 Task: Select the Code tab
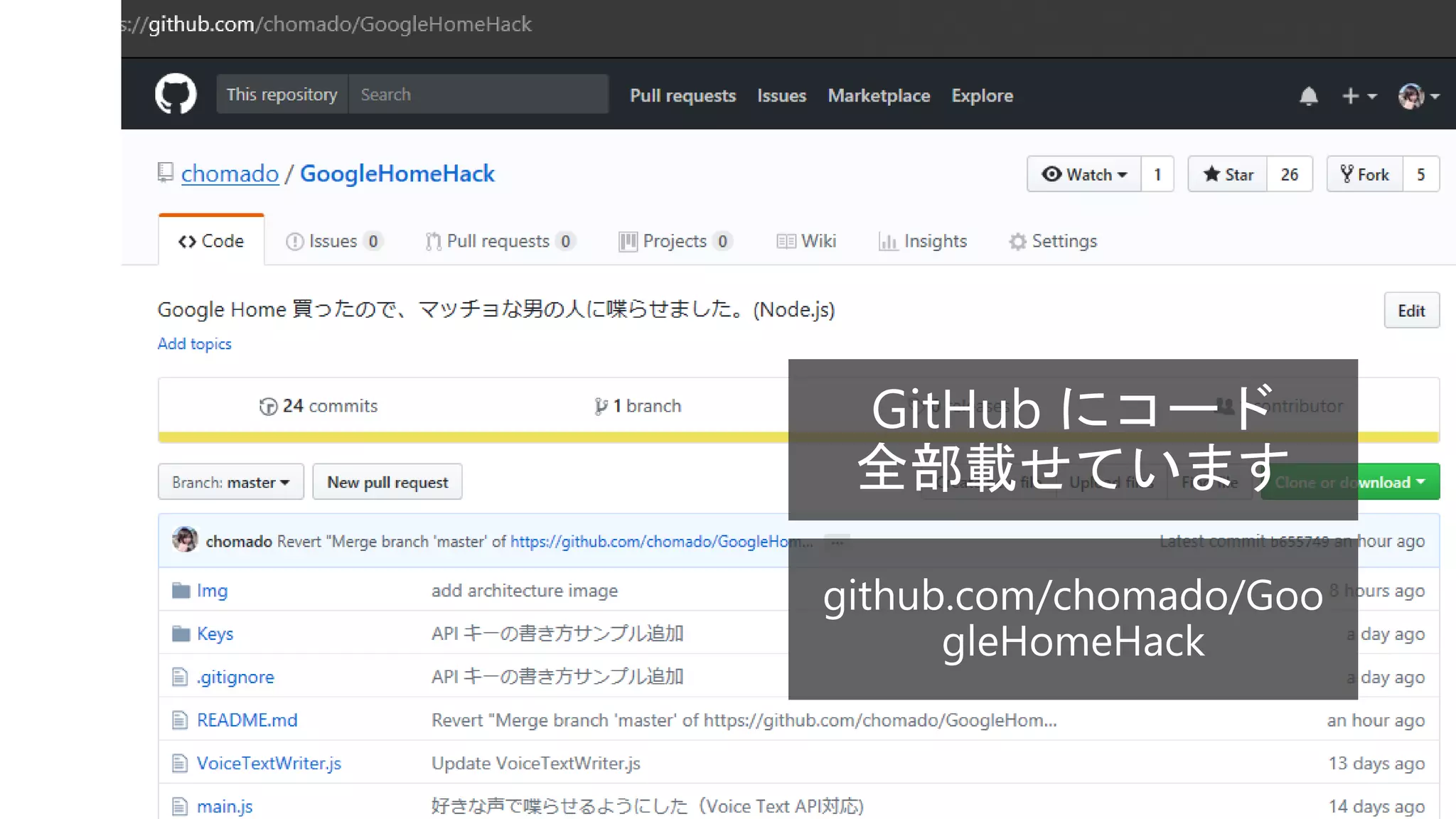[x=211, y=241]
